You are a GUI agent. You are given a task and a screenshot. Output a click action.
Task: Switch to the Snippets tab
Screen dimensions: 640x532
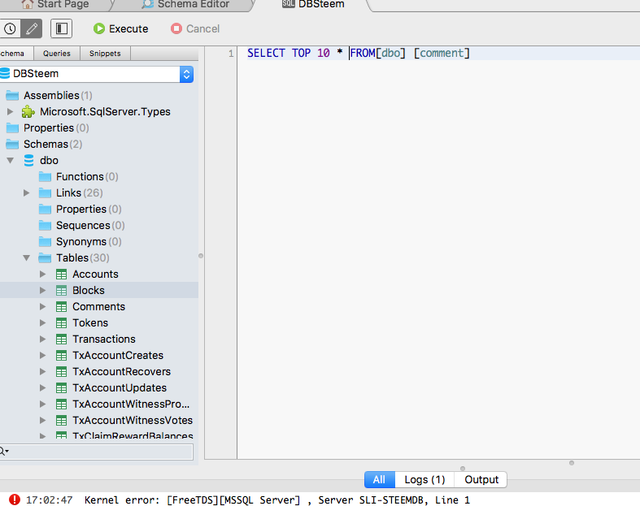[x=105, y=53]
